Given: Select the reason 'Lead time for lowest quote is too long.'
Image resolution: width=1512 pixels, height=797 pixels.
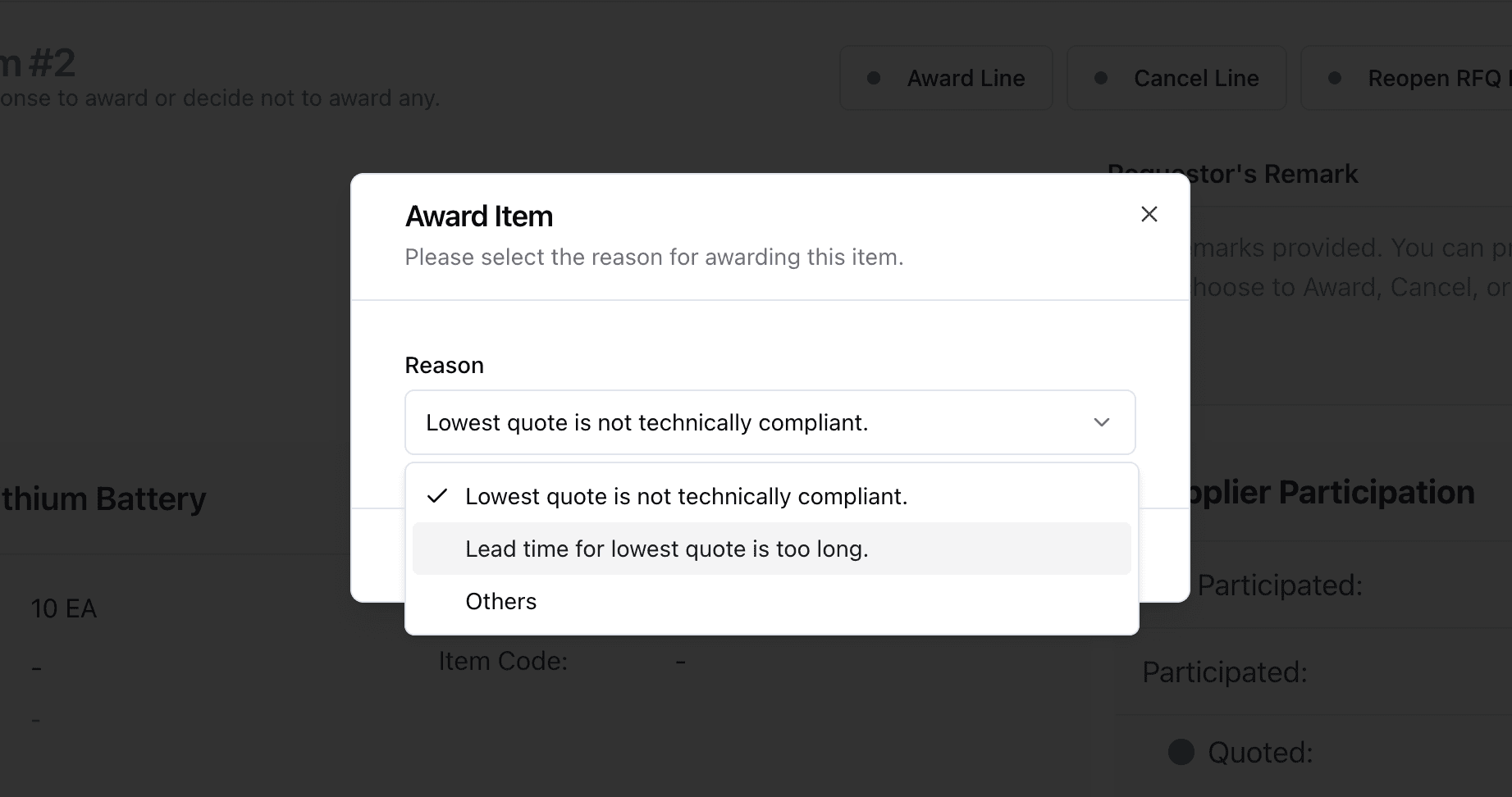Looking at the screenshot, I should (666, 548).
